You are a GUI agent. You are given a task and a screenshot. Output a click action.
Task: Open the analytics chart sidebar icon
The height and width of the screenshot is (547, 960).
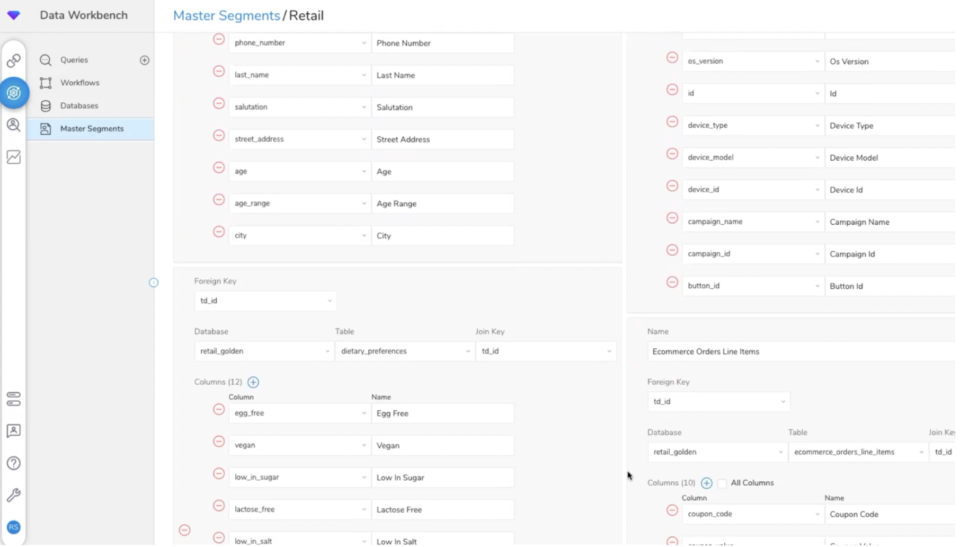(x=13, y=157)
